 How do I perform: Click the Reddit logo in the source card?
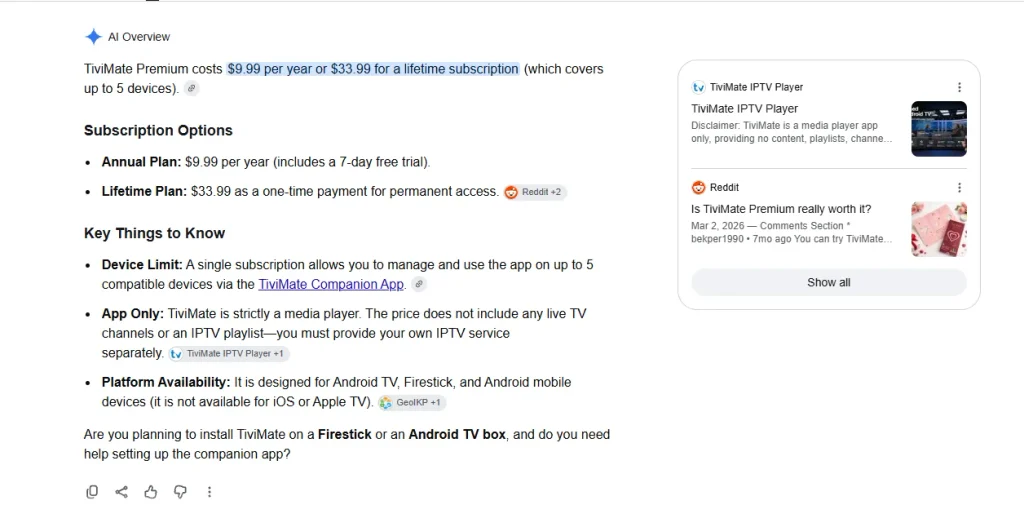coord(699,187)
